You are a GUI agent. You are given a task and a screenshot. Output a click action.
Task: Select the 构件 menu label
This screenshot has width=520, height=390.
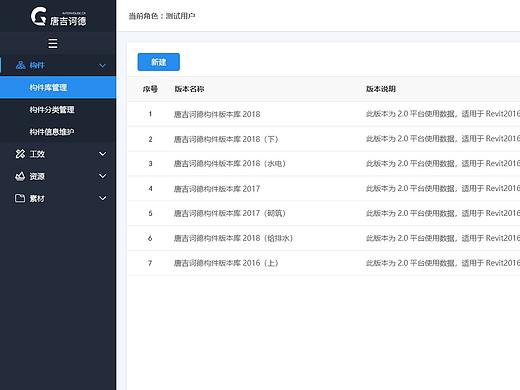[37, 65]
